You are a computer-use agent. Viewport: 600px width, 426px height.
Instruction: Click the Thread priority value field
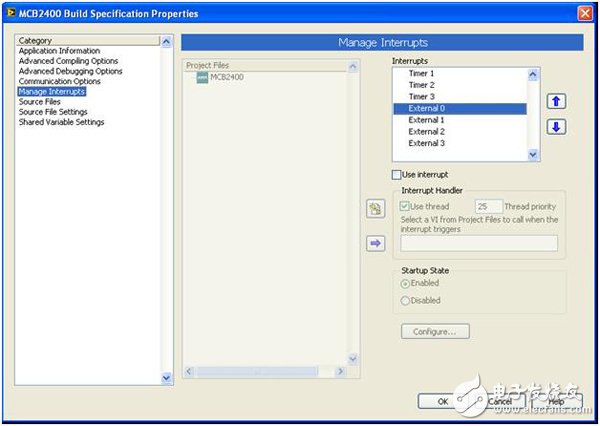pyautogui.click(x=488, y=206)
